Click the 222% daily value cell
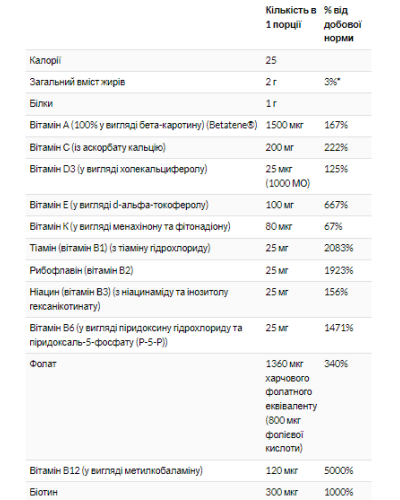 (336, 147)
